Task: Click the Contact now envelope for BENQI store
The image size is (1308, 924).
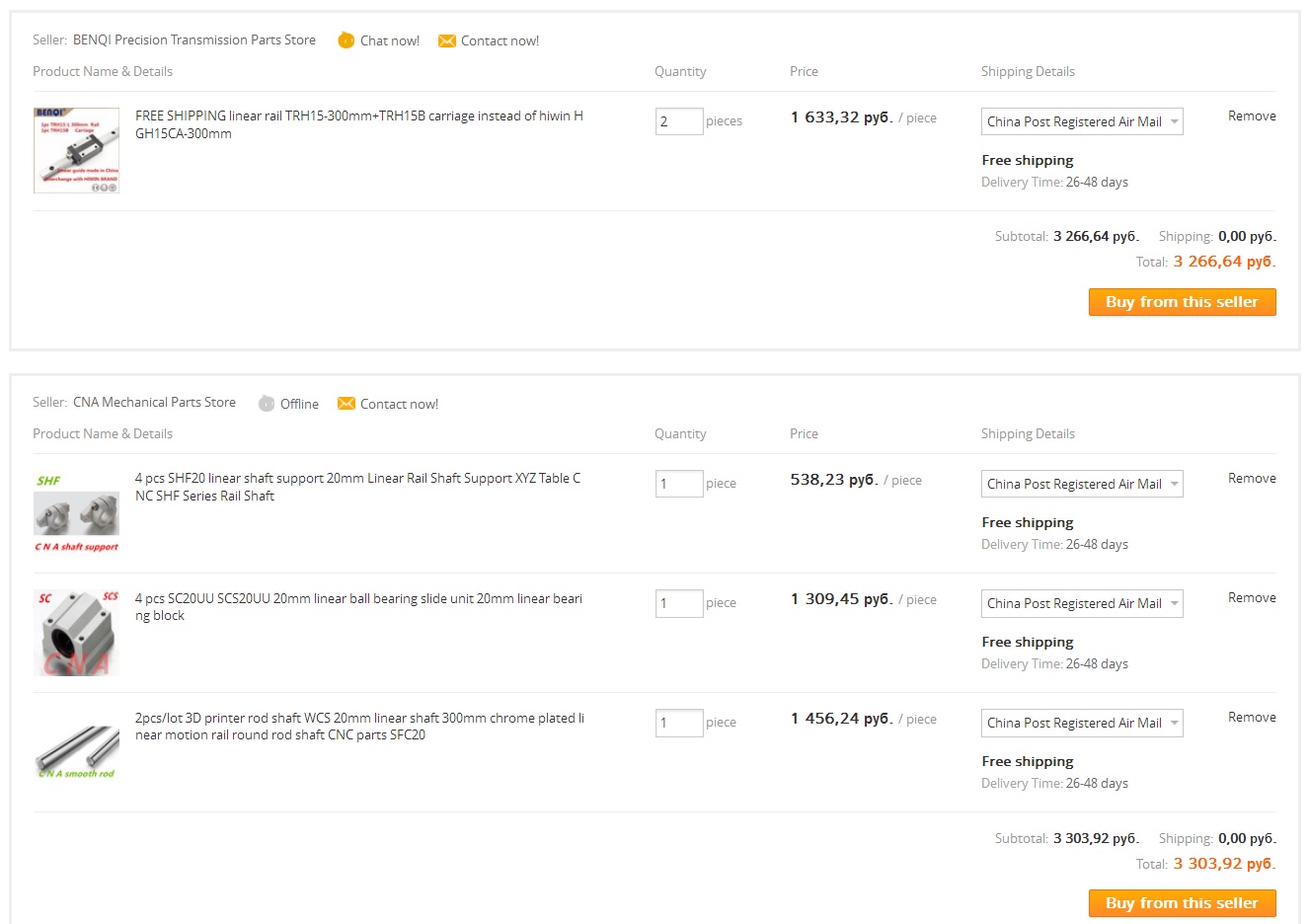Action: pyautogui.click(x=446, y=40)
